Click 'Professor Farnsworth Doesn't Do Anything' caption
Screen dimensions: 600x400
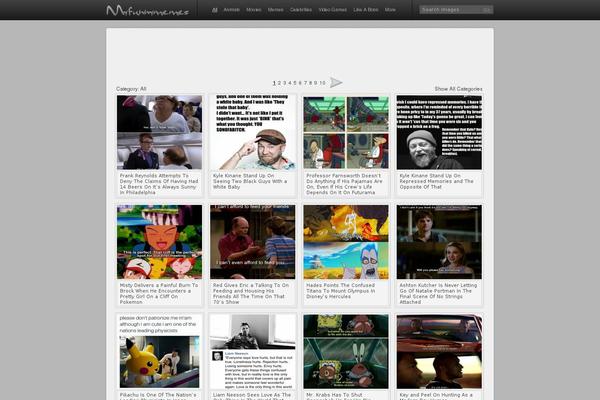[x=344, y=184]
